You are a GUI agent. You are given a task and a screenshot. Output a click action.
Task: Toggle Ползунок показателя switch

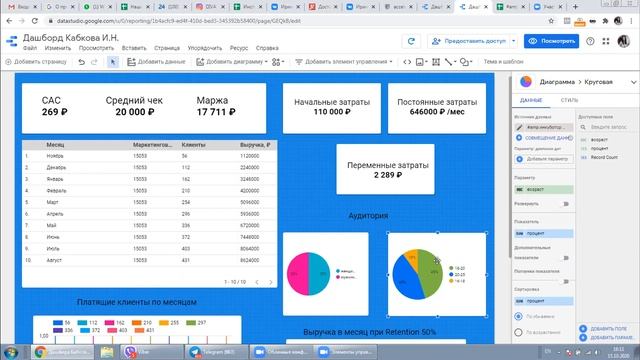point(566,281)
